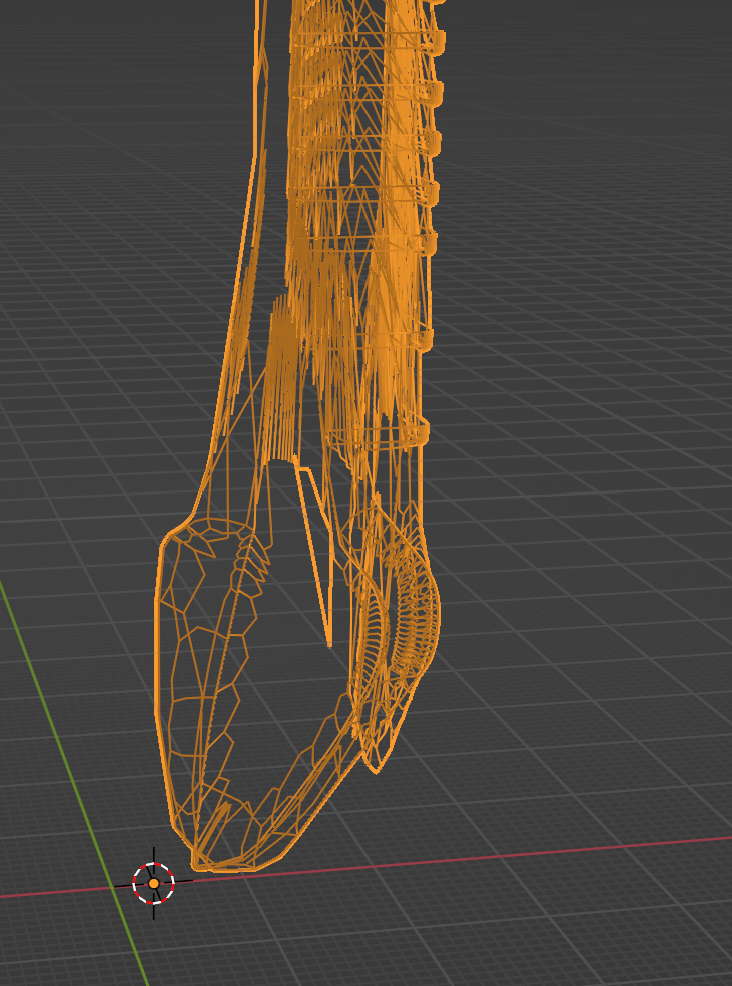This screenshot has height=986, width=732.
Task: Click the lowest notch on the column's right side
Action: pyautogui.click(x=422, y=430)
